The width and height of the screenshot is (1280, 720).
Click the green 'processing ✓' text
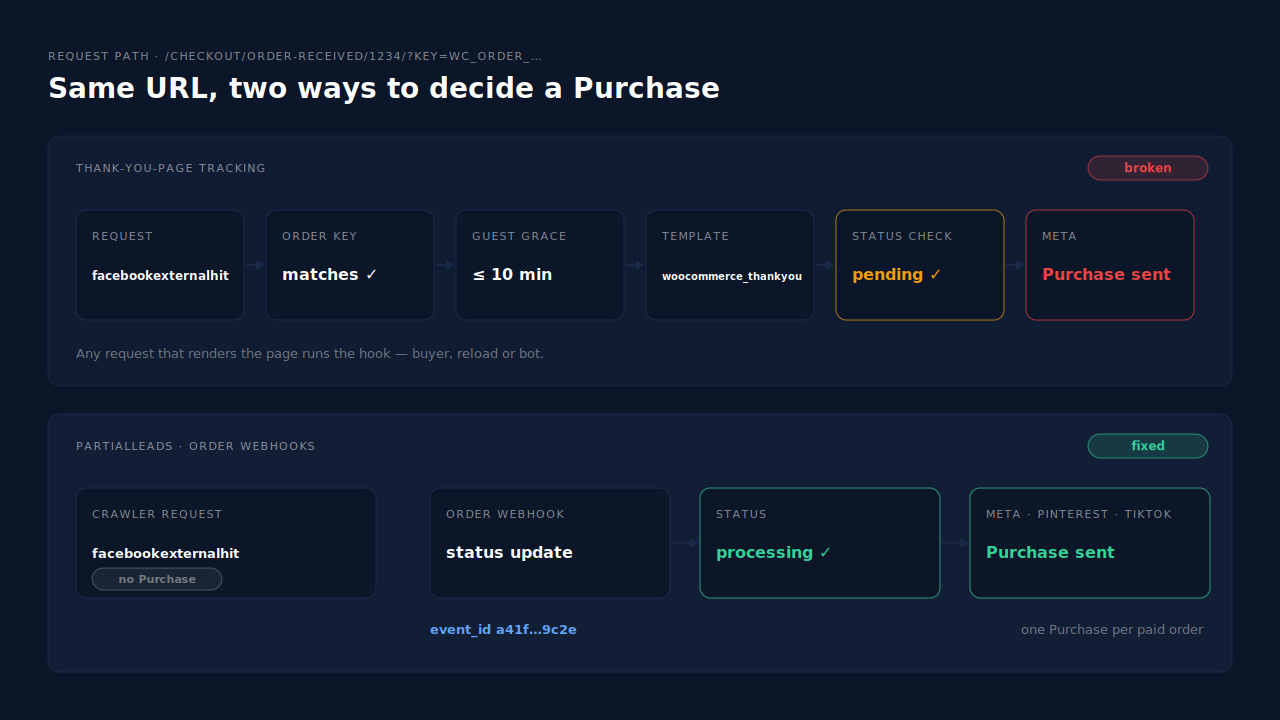point(774,552)
